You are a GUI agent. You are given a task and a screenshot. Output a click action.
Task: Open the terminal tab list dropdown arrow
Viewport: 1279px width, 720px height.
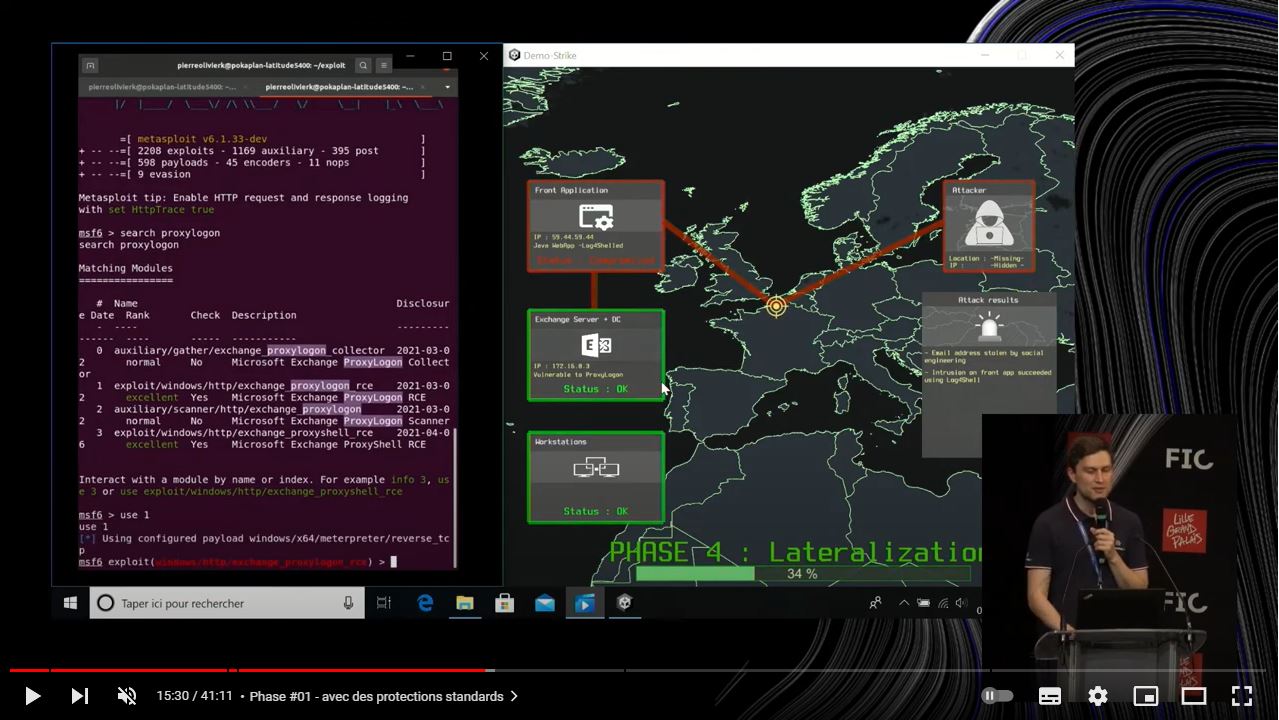click(447, 87)
